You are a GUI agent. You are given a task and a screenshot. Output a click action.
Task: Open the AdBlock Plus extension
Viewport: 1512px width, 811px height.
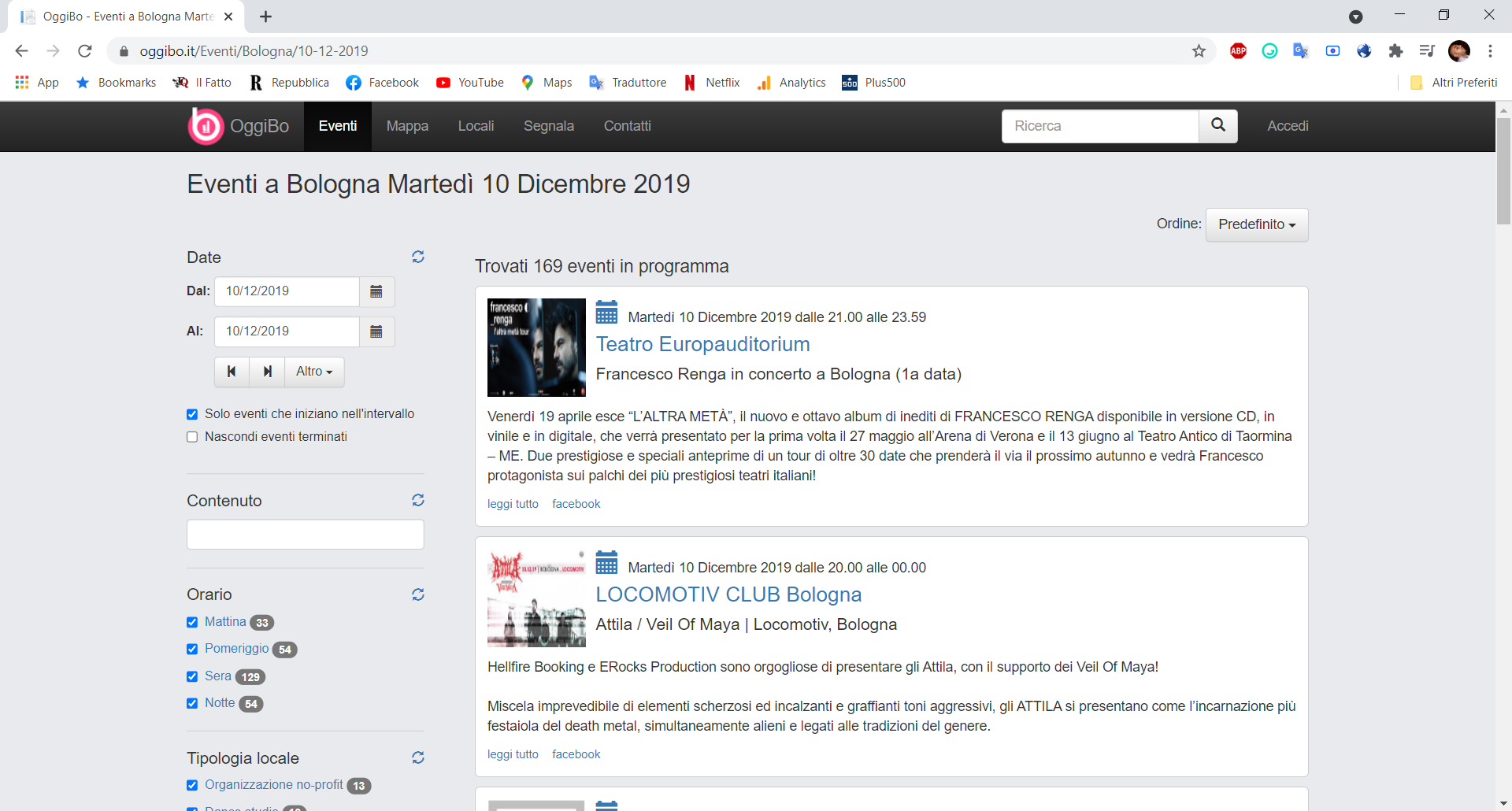pos(1238,51)
